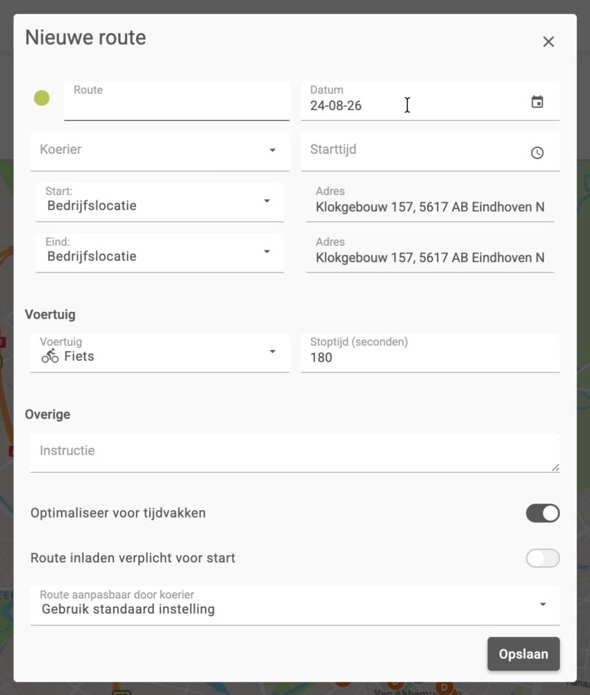
Task: Open the Start Bedrijfslocatie dropdown
Action: pos(160,202)
